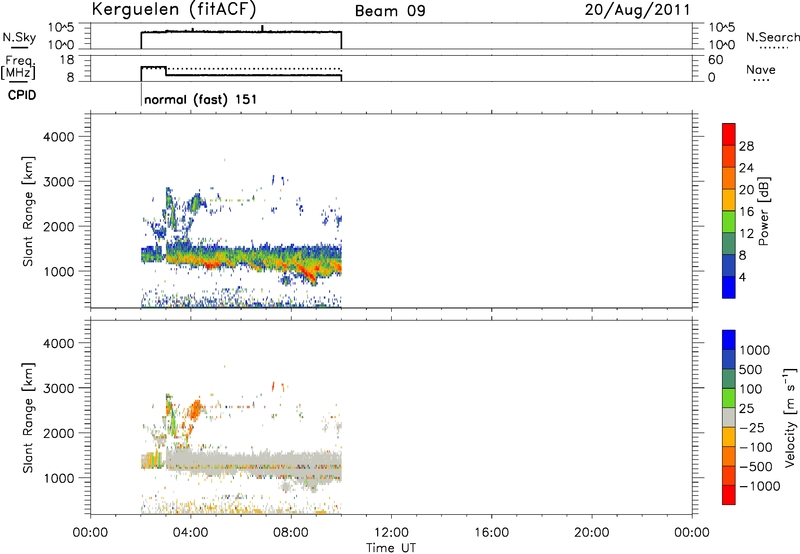This screenshot has width=800, height=554.
Task: Click the date 20/Aug/2011
Action: pyautogui.click(x=638, y=10)
